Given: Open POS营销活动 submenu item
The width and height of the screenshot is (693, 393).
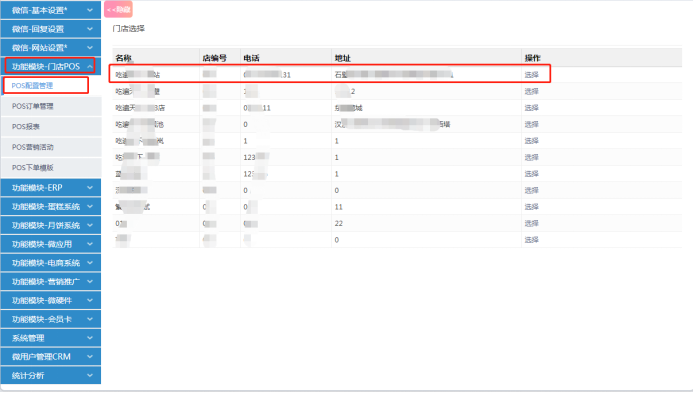Looking at the screenshot, I should 32,147.
